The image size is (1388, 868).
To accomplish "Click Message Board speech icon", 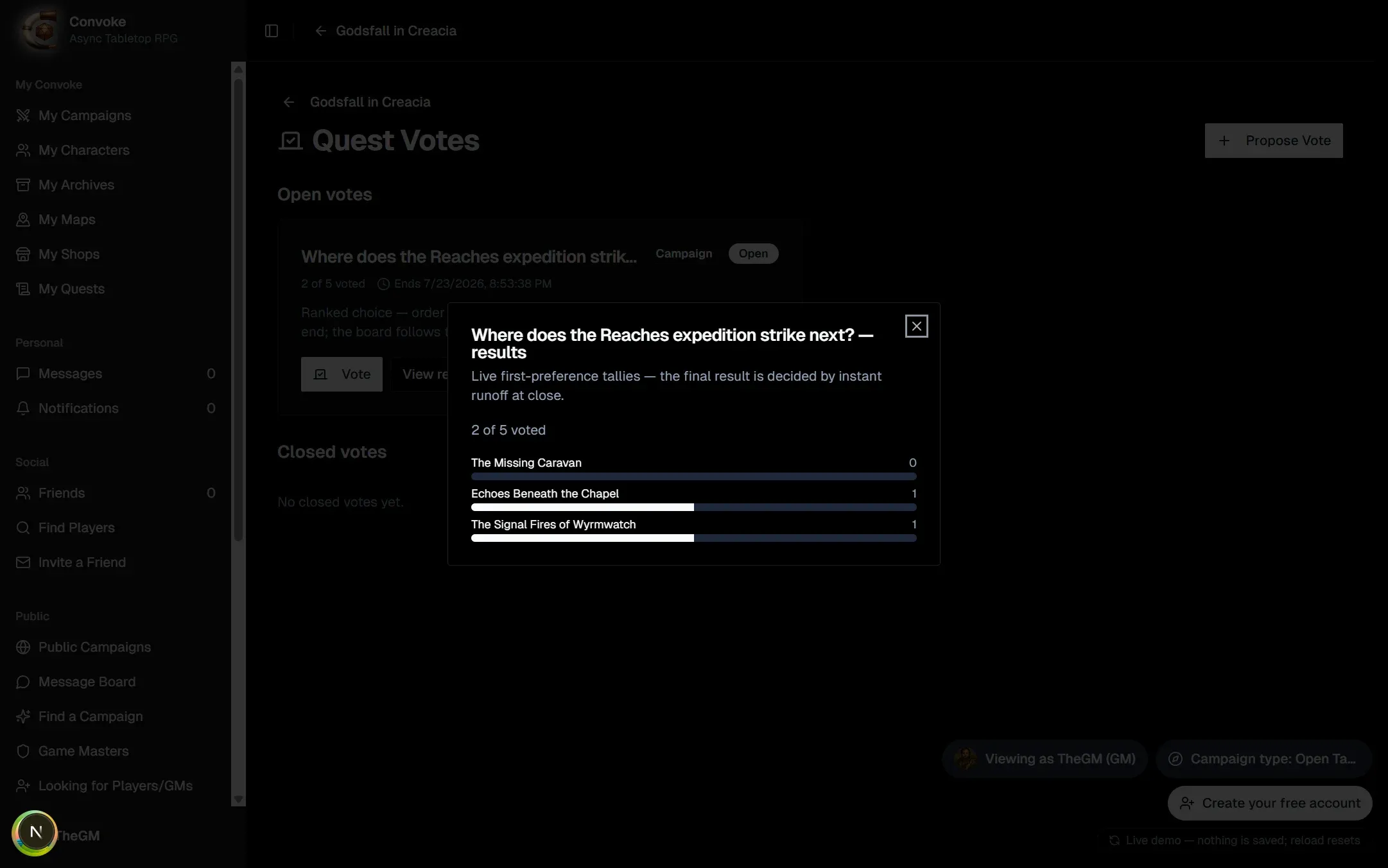I will click(23, 682).
